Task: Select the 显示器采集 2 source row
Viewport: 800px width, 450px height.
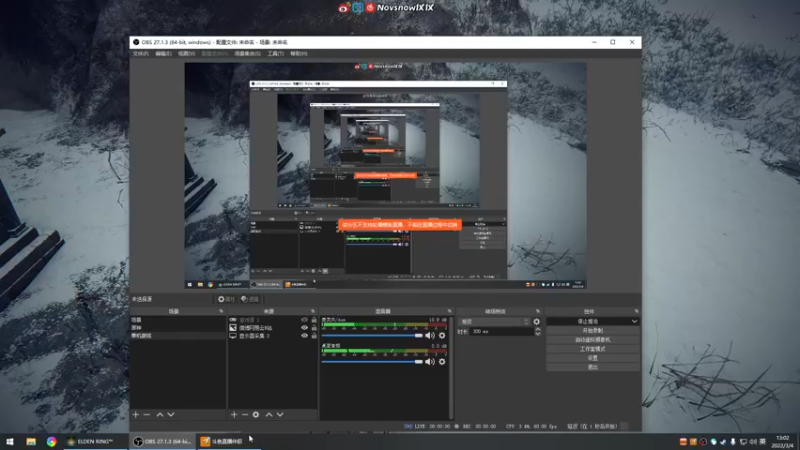Action: click(272, 336)
